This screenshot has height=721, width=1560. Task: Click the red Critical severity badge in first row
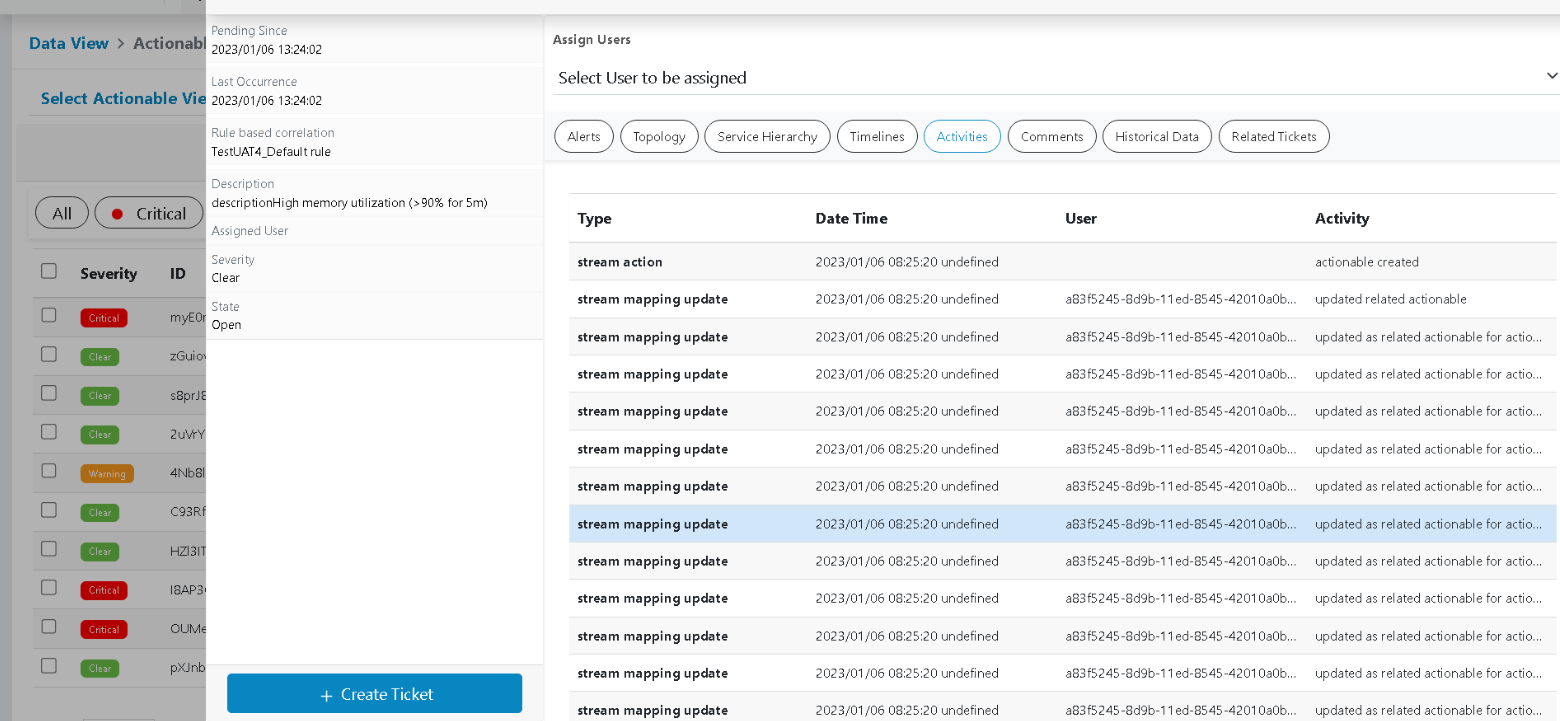click(104, 318)
